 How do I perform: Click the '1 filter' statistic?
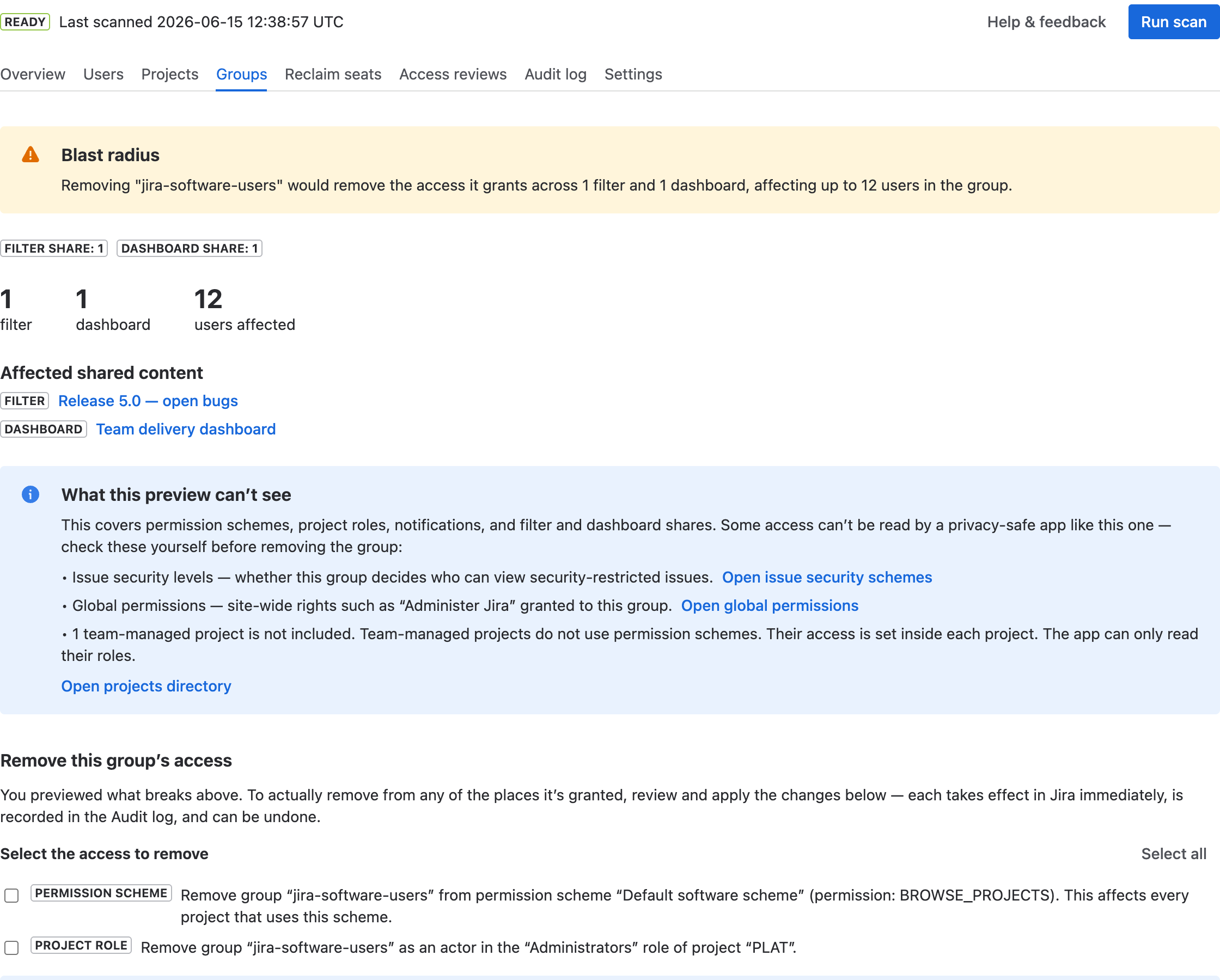(16, 309)
